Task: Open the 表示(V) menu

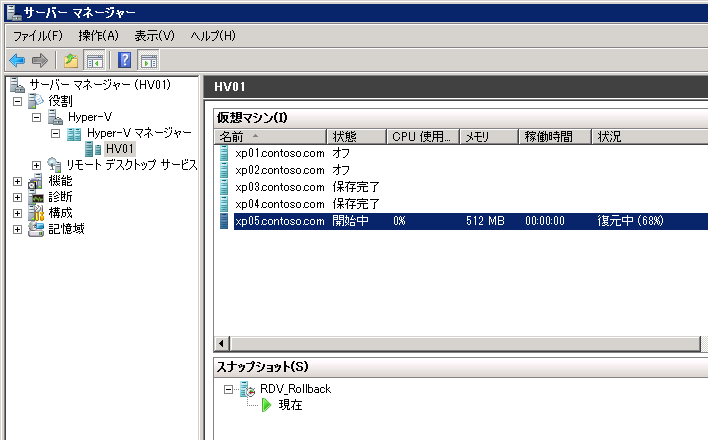Action: 154,36
